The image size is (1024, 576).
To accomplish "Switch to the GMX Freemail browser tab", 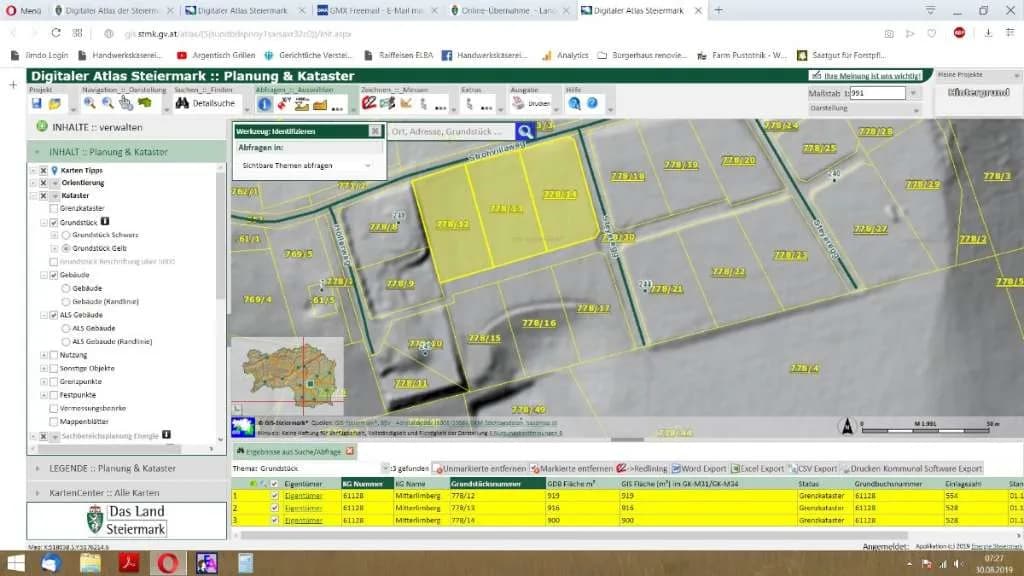I will (x=376, y=10).
